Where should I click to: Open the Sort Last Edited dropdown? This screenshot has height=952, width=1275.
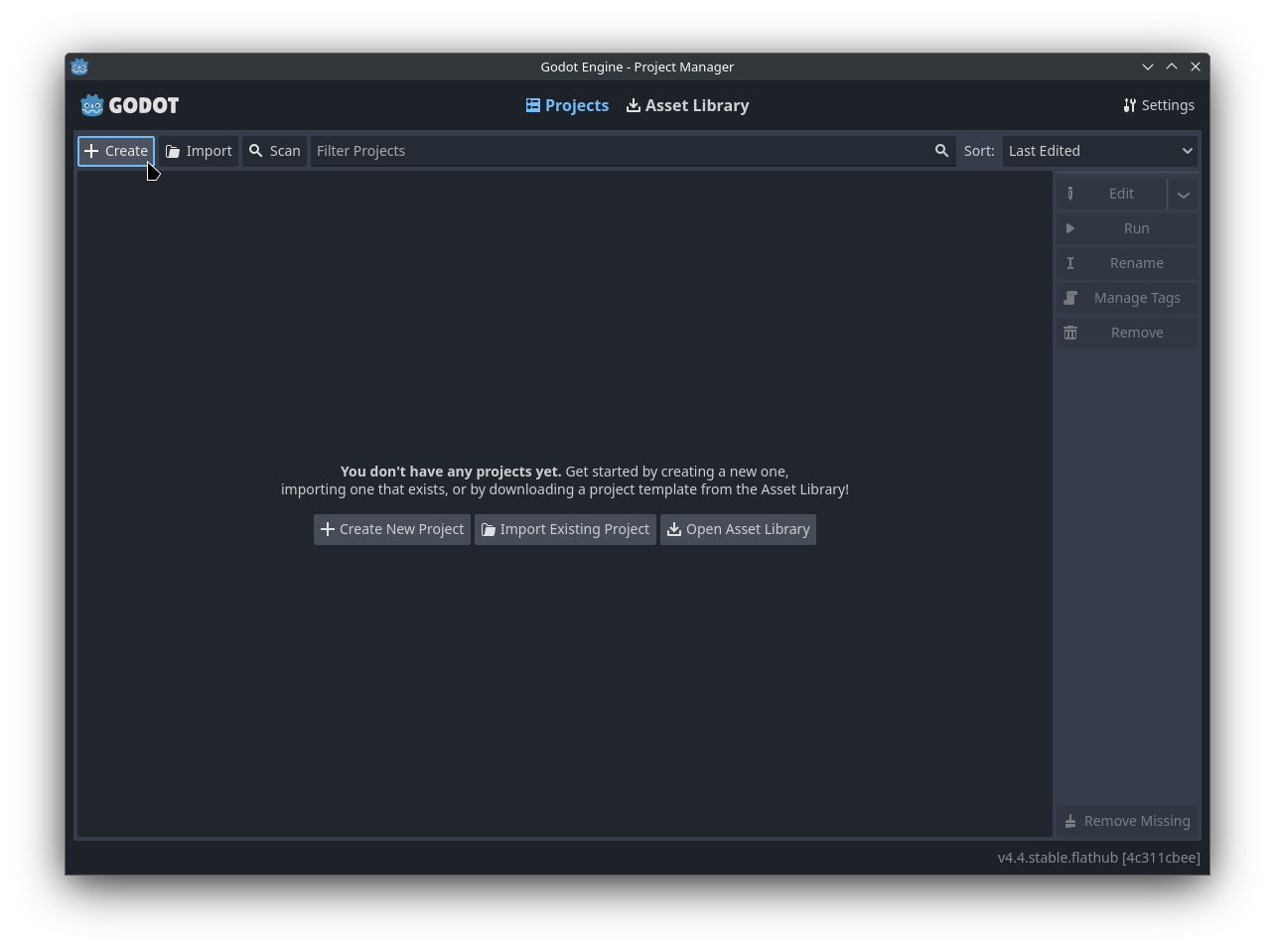1099,151
